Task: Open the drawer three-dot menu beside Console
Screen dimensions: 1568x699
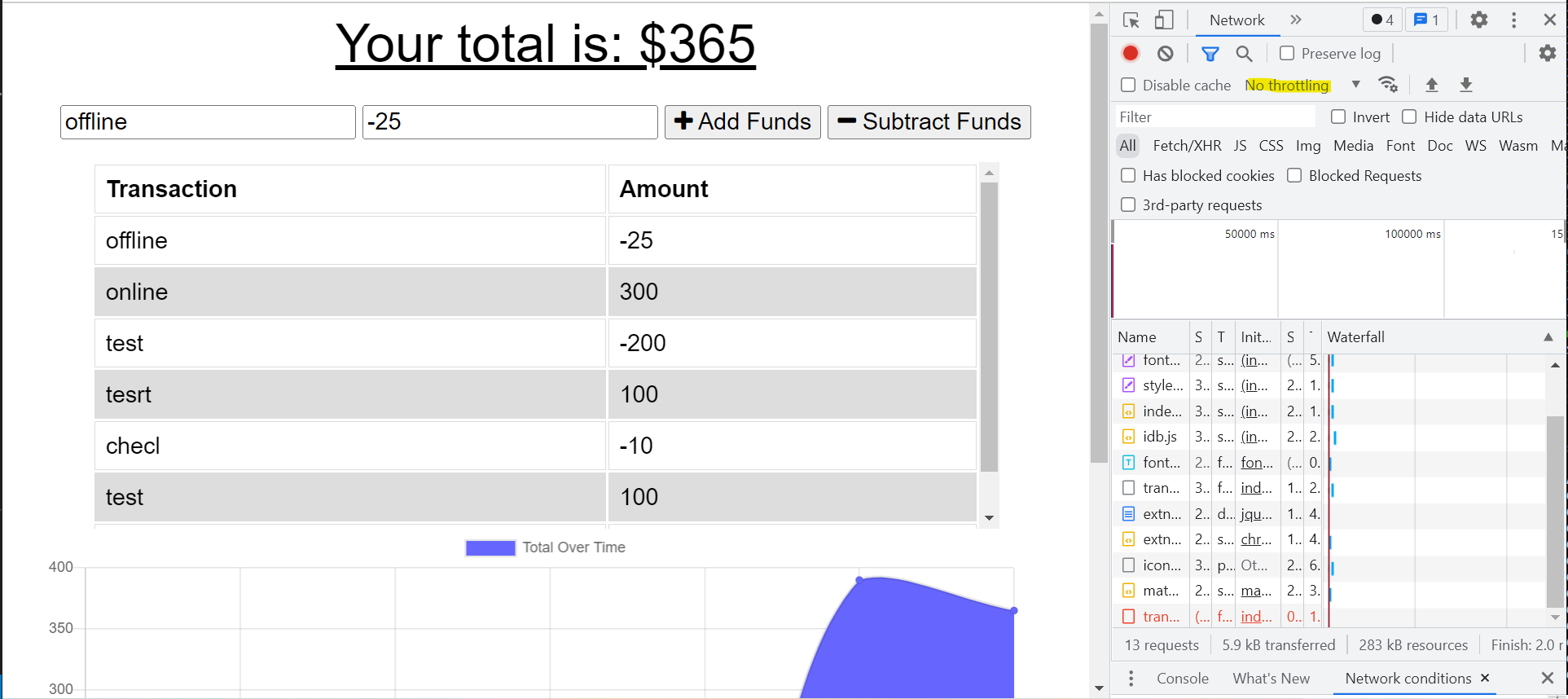Action: click(x=1131, y=679)
